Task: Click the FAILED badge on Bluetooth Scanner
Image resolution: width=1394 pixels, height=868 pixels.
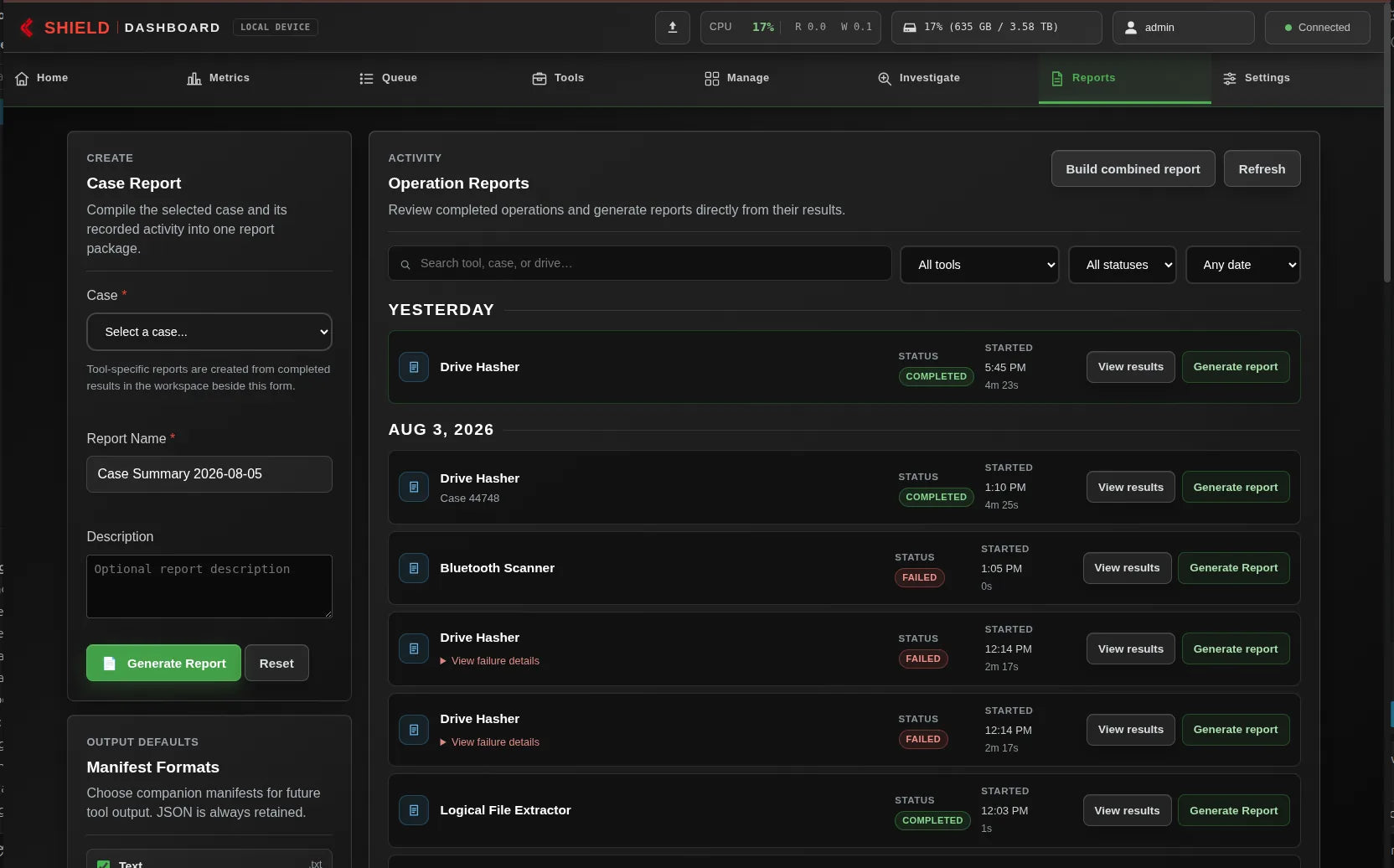Action: [919, 577]
